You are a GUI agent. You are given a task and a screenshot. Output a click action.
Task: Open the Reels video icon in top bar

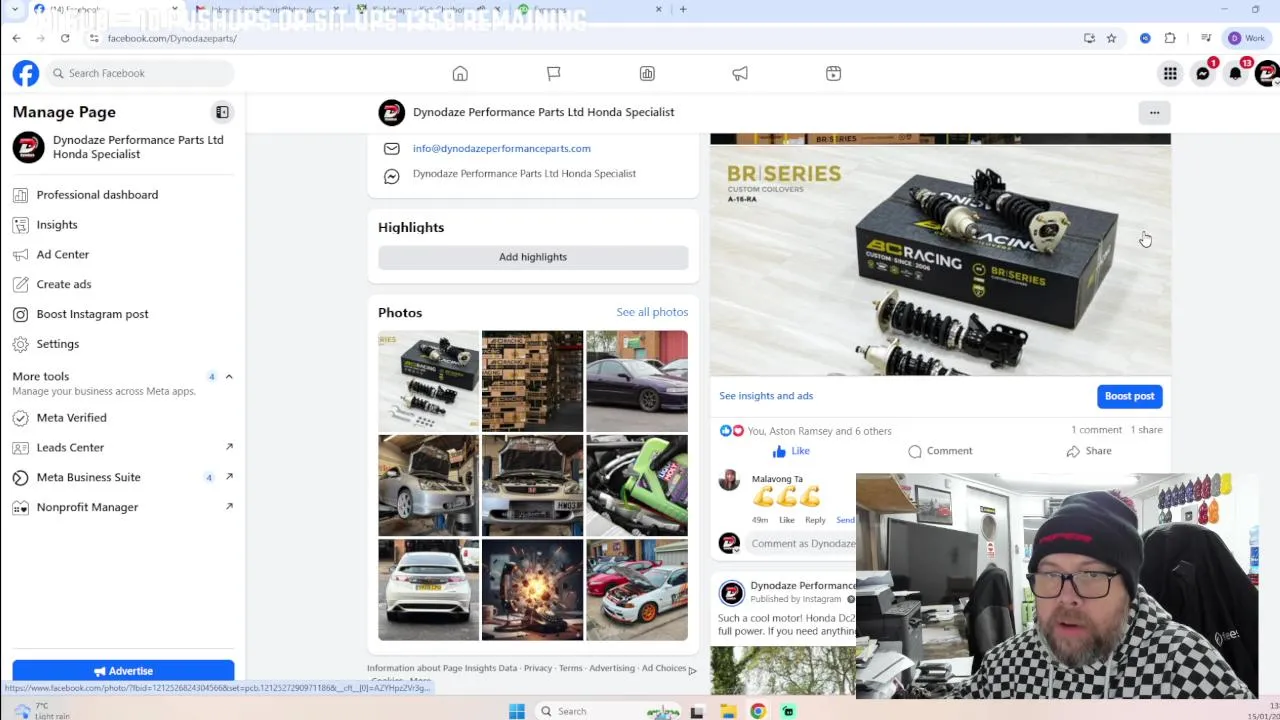(833, 73)
